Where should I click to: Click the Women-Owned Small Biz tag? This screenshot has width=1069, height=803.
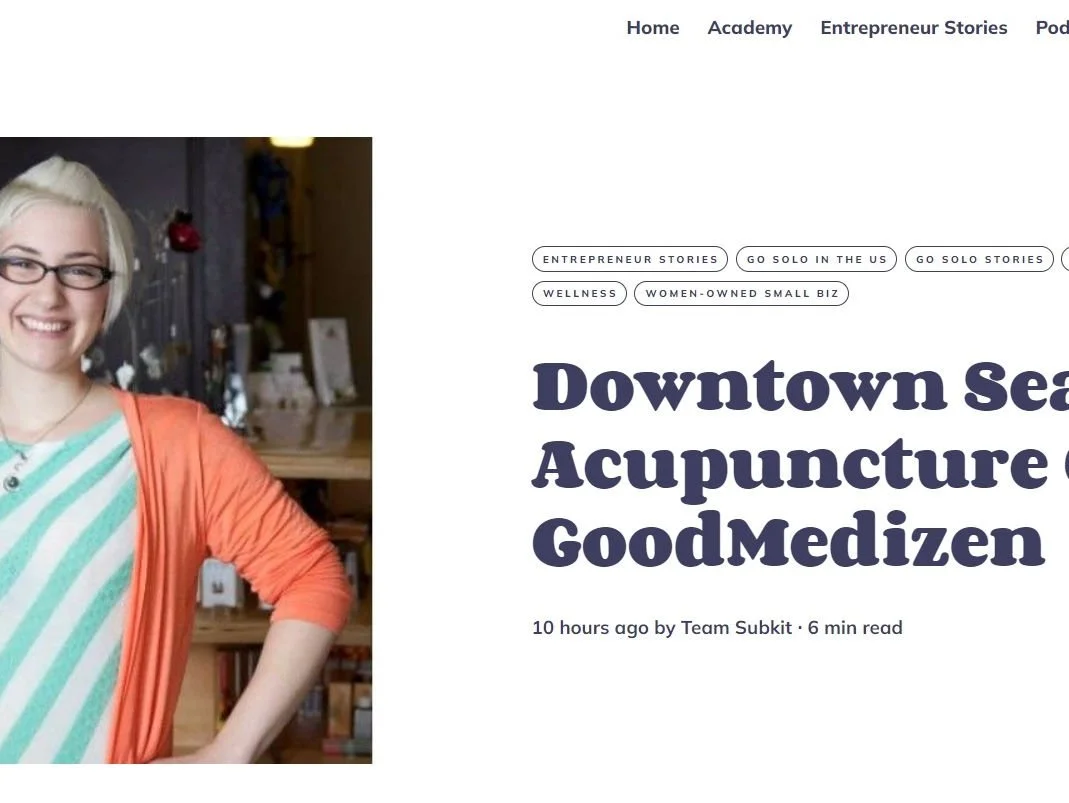[x=742, y=293]
